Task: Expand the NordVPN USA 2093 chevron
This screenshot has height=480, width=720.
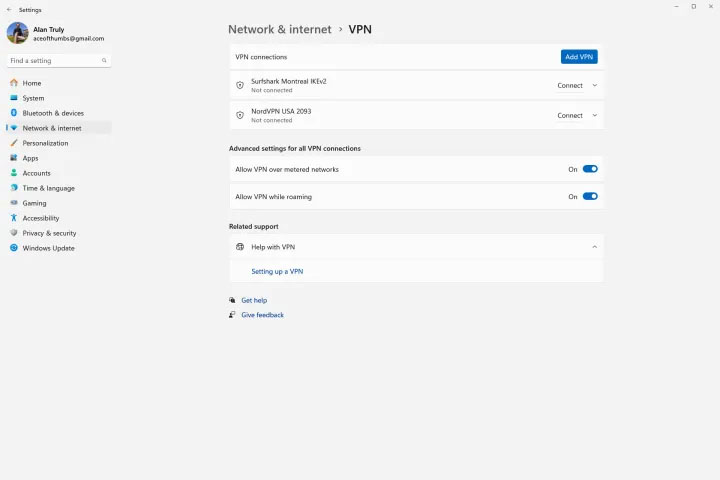Action: point(595,115)
